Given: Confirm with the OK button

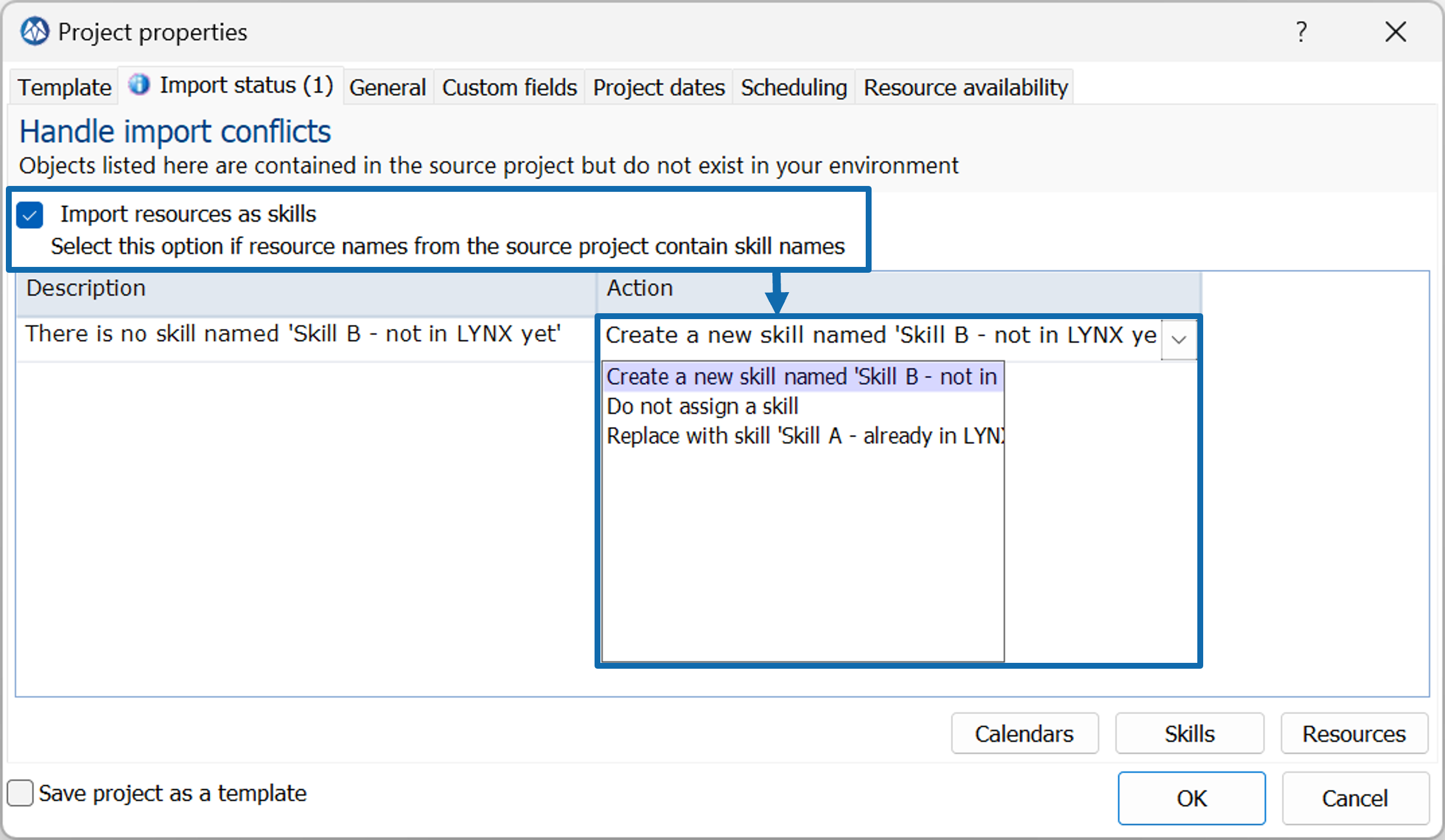Looking at the screenshot, I should coord(1191,798).
